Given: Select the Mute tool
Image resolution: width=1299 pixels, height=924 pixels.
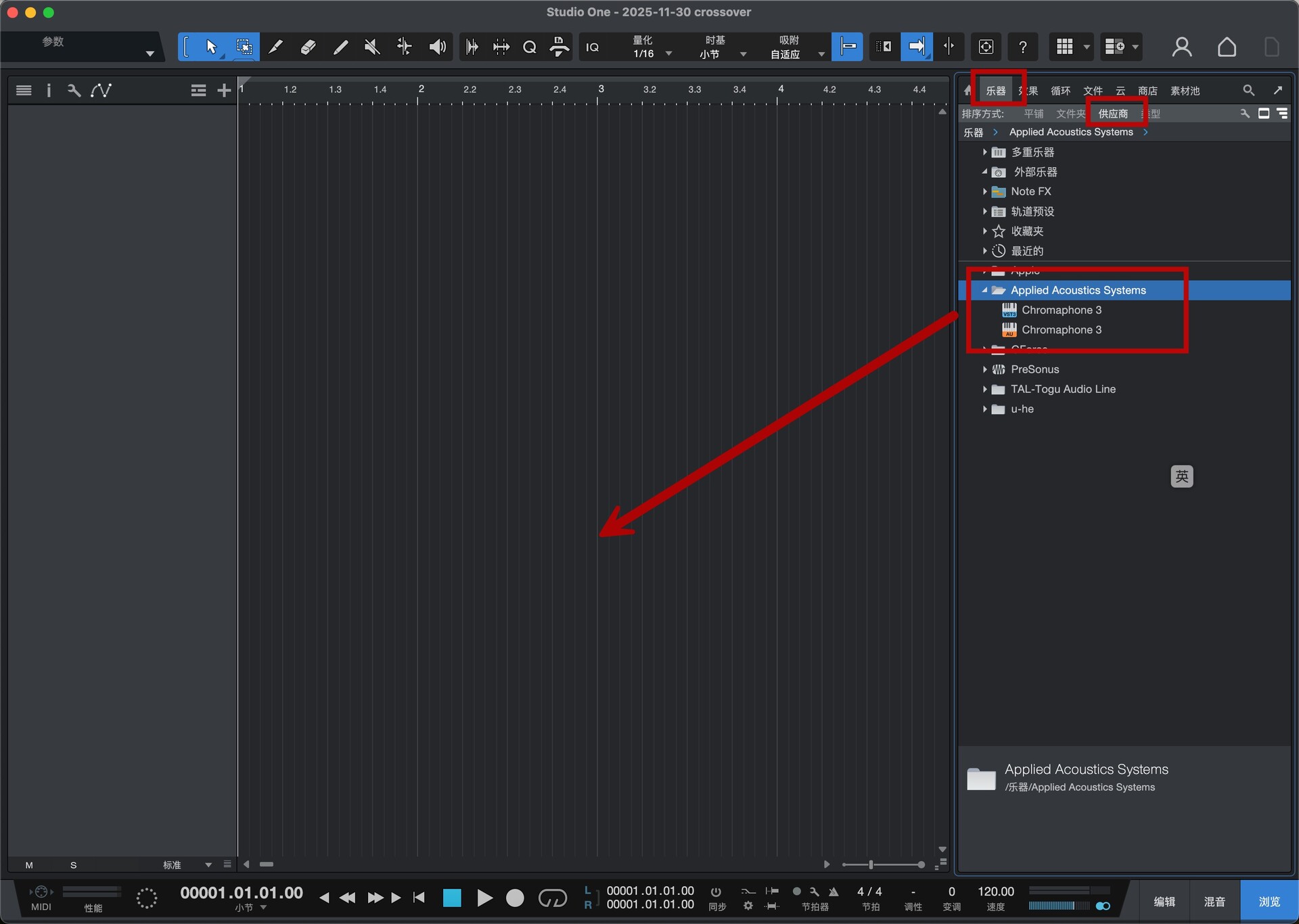Looking at the screenshot, I should click(x=371, y=47).
